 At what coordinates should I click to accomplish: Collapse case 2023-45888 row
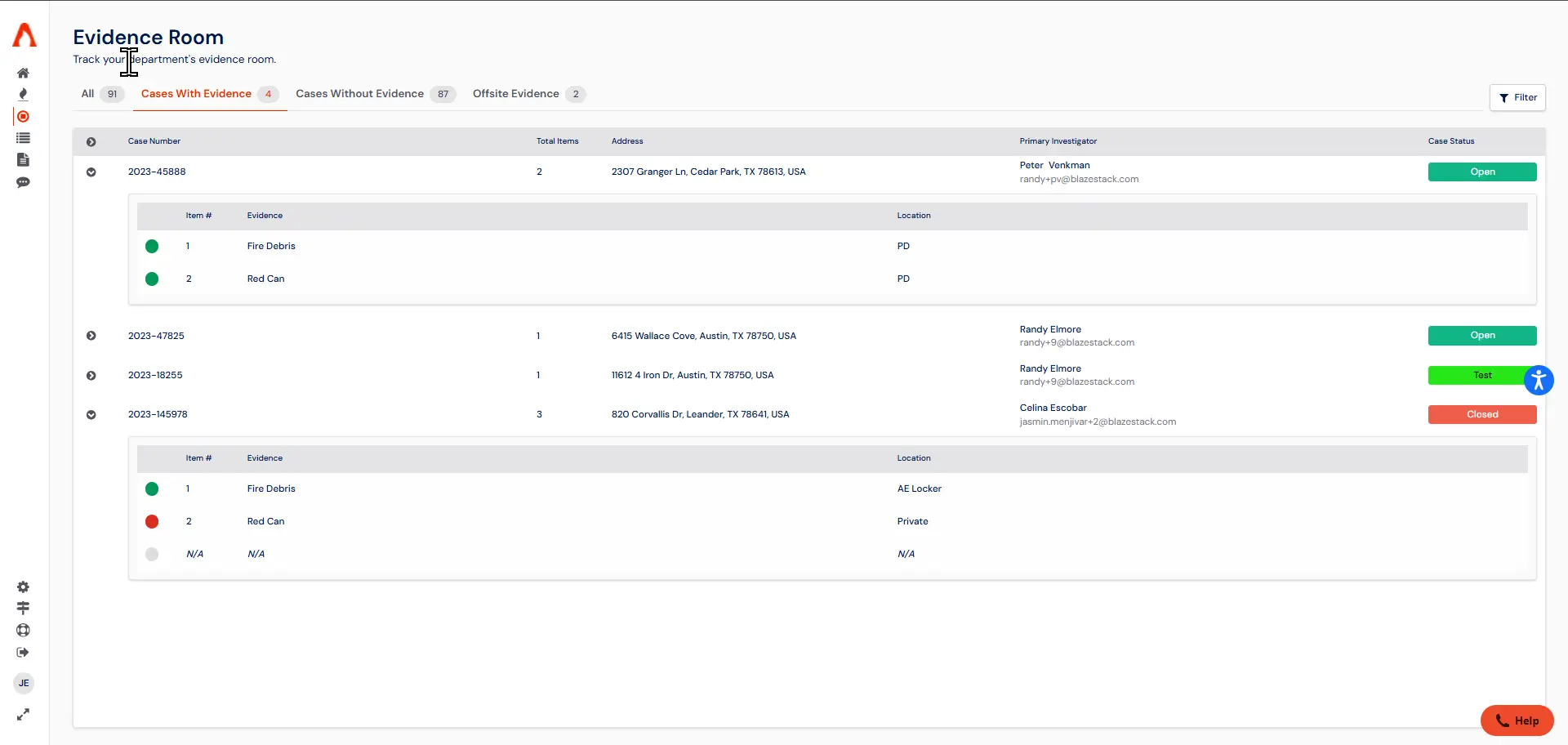pos(91,172)
